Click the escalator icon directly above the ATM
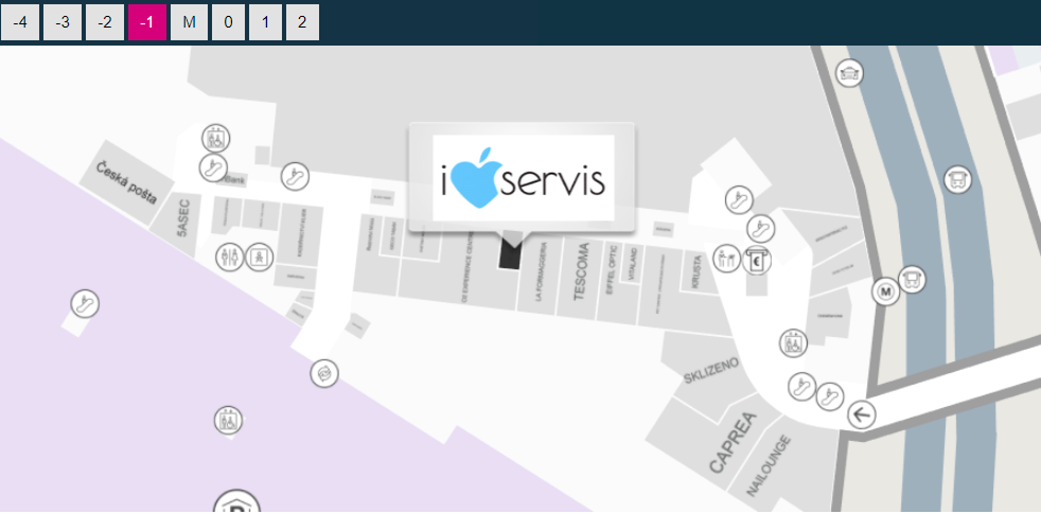Screen dimensions: 1041x513 click(x=761, y=228)
